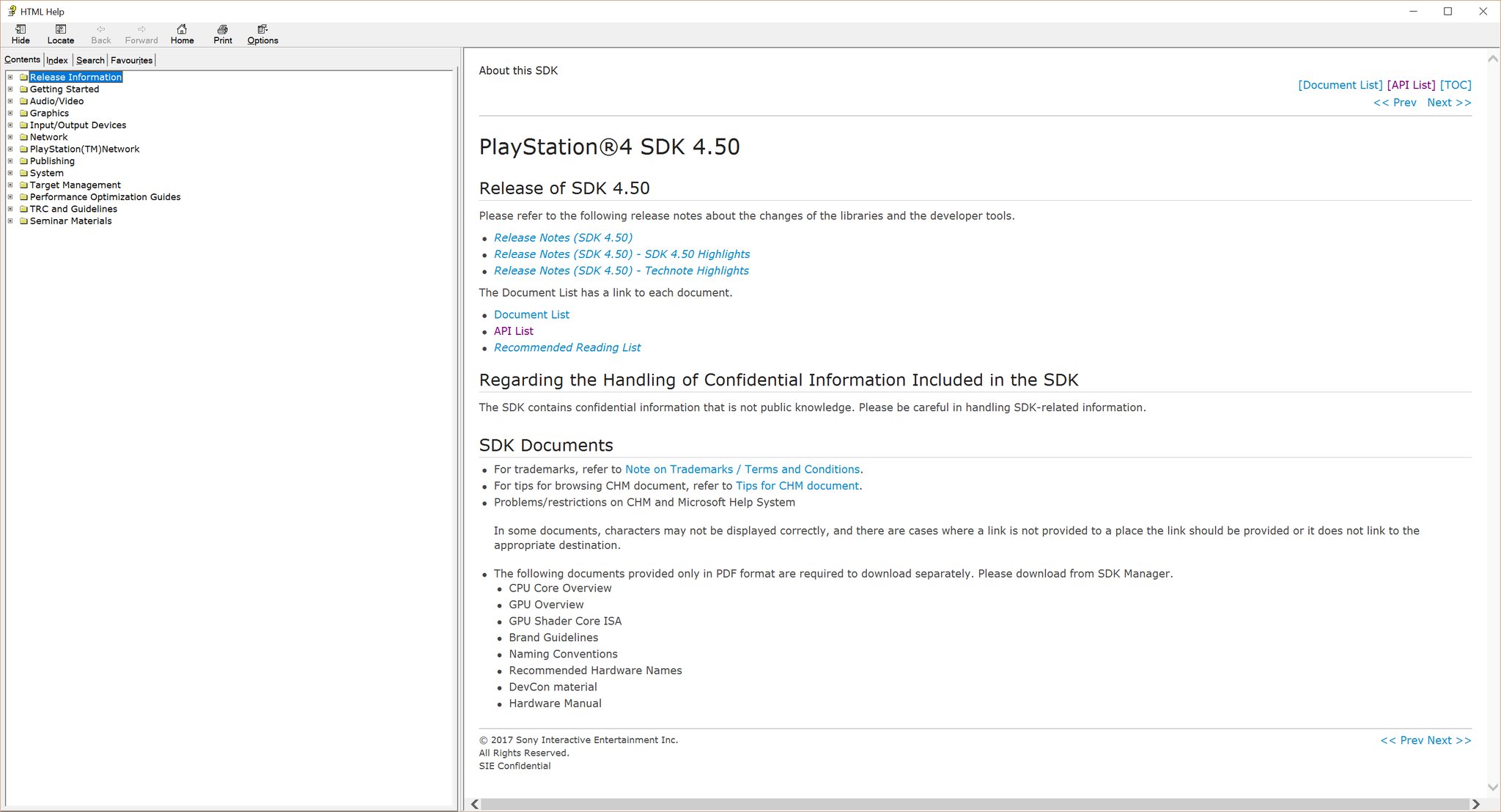Select the PlayStation(TM)Network tree item
This screenshot has width=1501, height=812.
(x=84, y=149)
